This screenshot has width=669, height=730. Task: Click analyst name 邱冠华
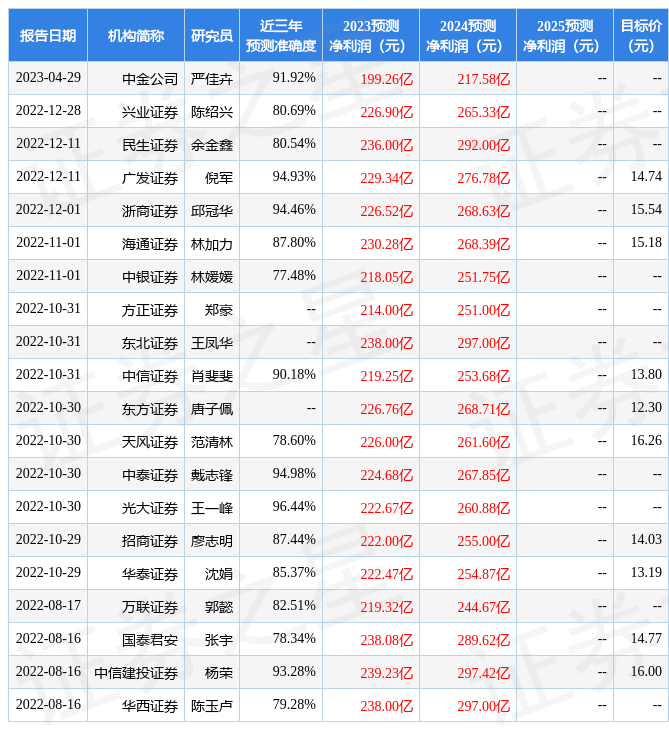(212, 210)
